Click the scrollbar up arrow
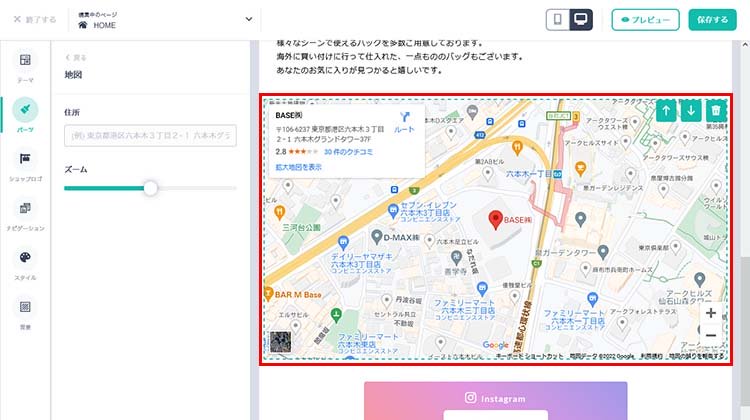 pyautogui.click(x=746, y=44)
